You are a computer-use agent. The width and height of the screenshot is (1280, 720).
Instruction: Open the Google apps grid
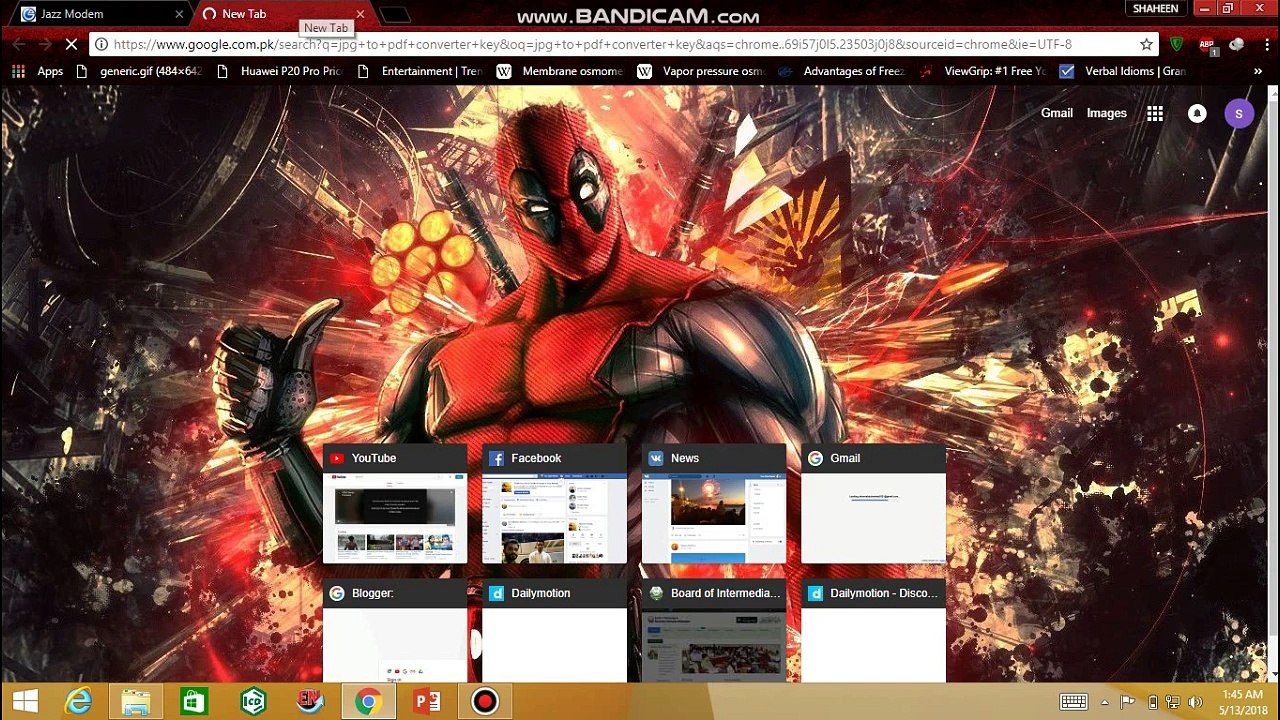click(1155, 114)
